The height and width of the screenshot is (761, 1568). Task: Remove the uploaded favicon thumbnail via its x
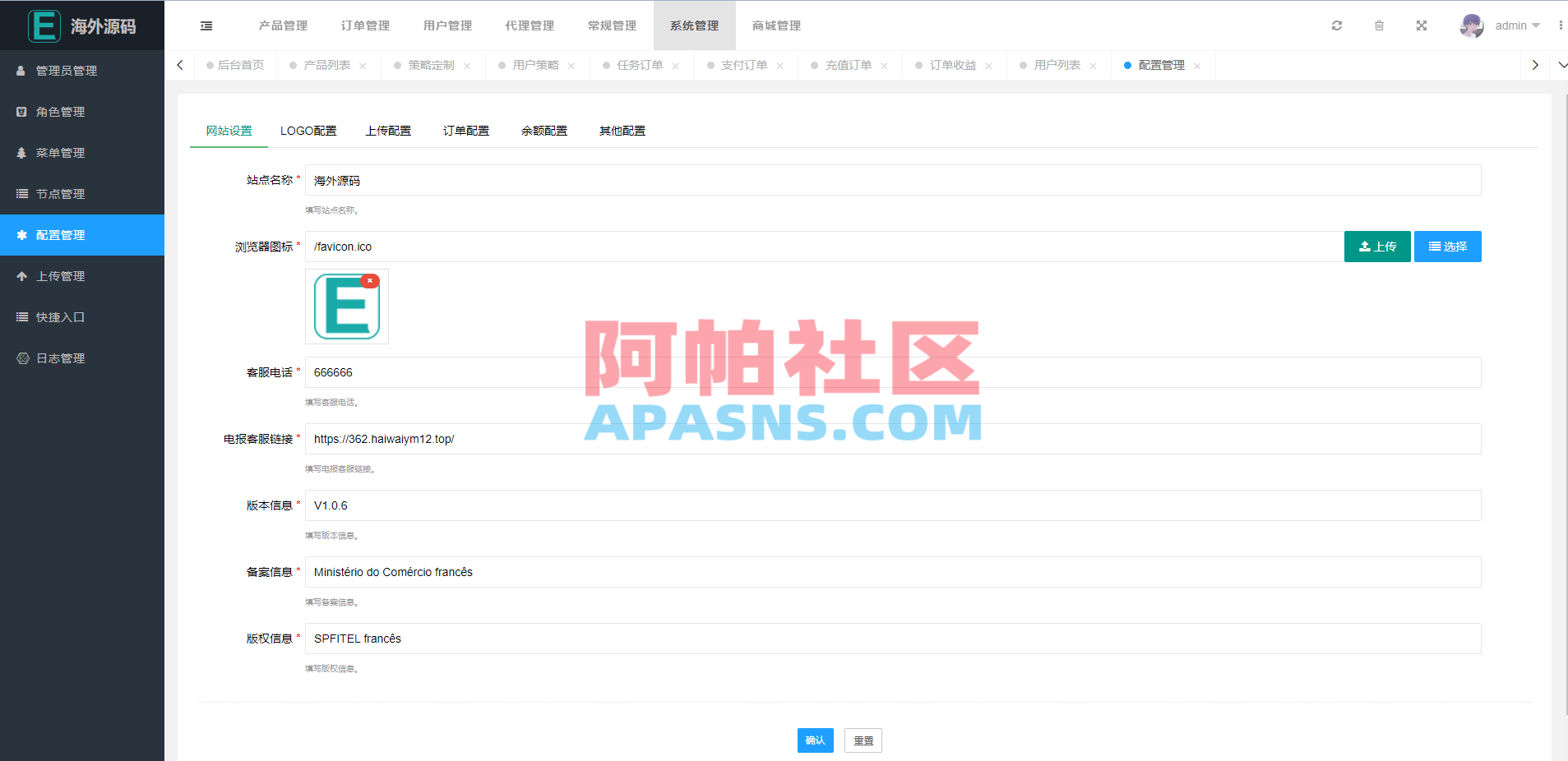pyautogui.click(x=371, y=280)
